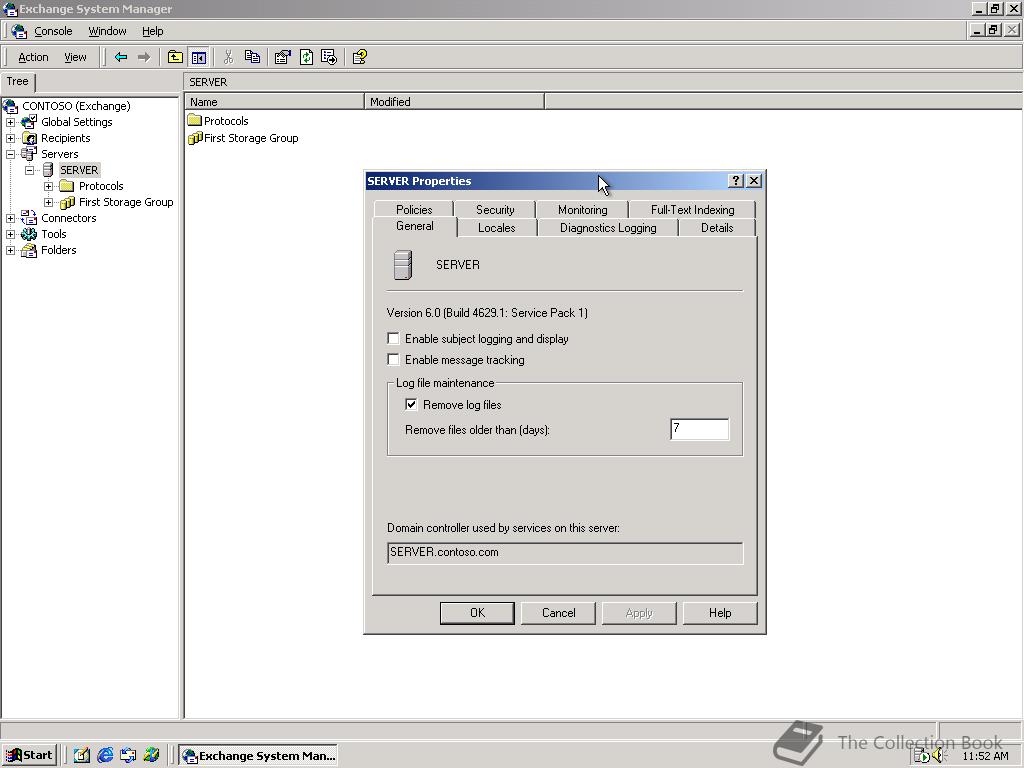Screen dimensions: 1024x768
Task: Click the Copy icon in the toolbar
Action: [252, 57]
